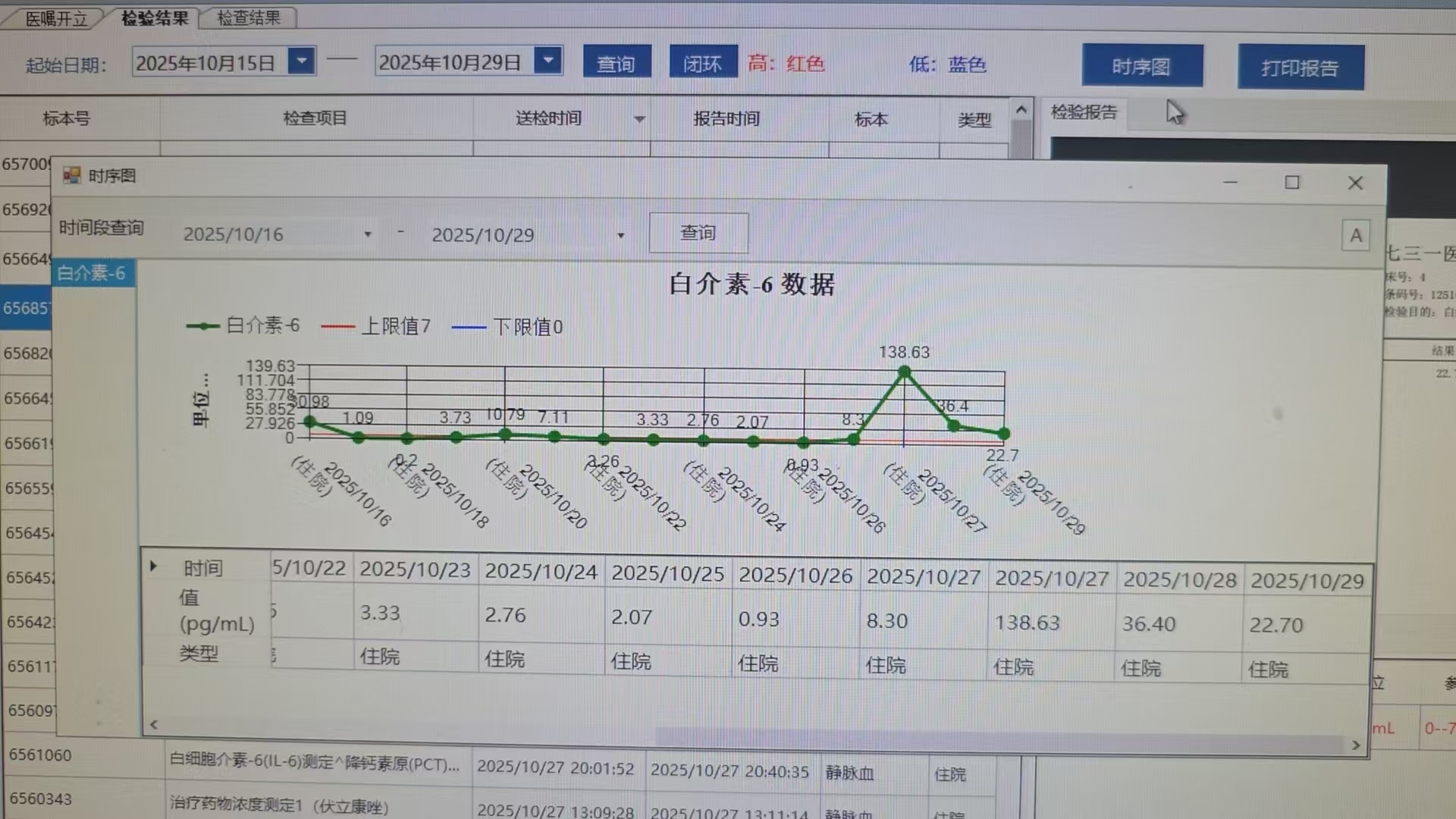
Task: Open the start date 2025年10月15日 dropdown
Action: click(301, 61)
